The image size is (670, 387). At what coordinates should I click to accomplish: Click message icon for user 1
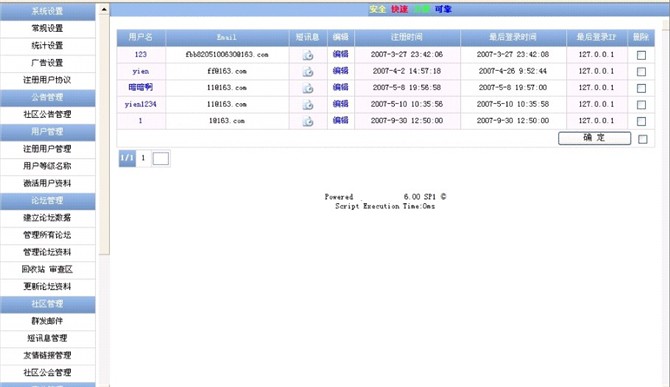(x=308, y=121)
